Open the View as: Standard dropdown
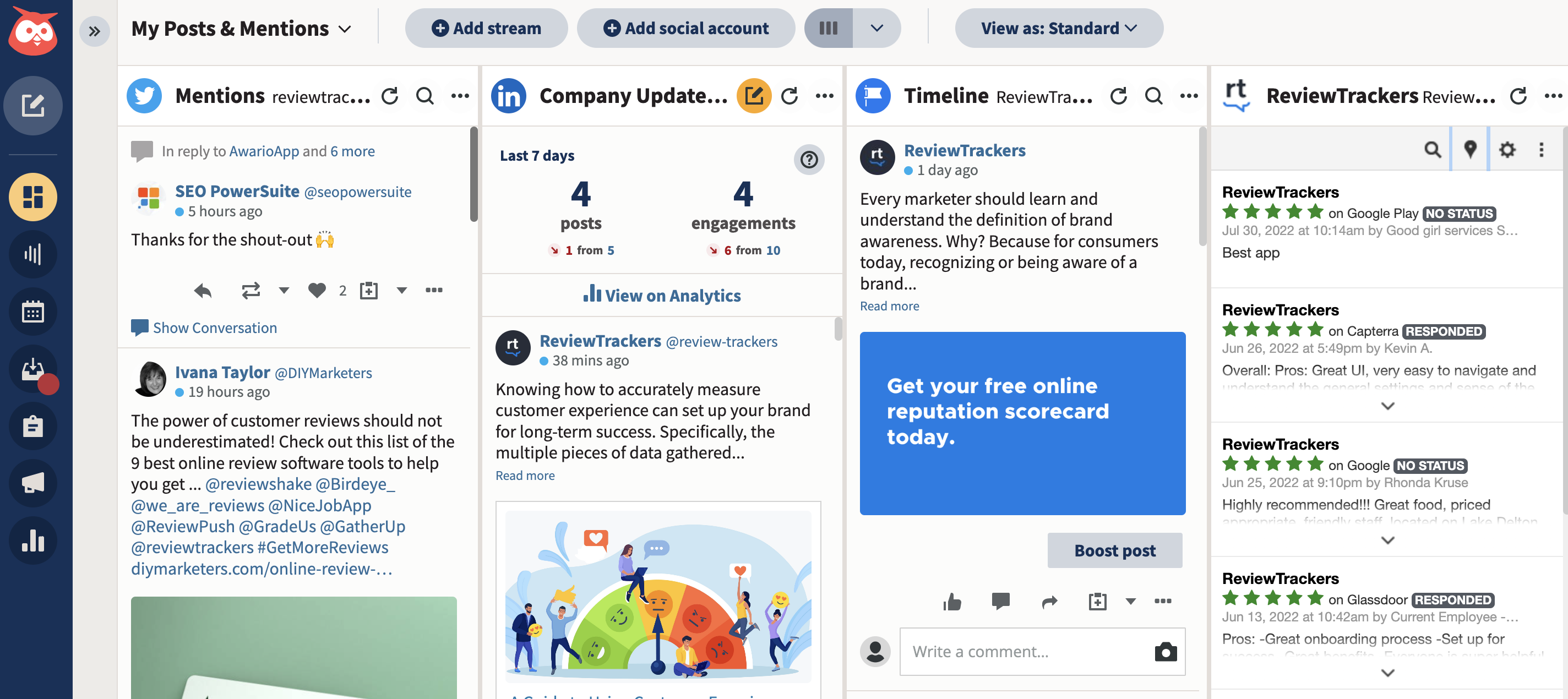 point(1058,28)
